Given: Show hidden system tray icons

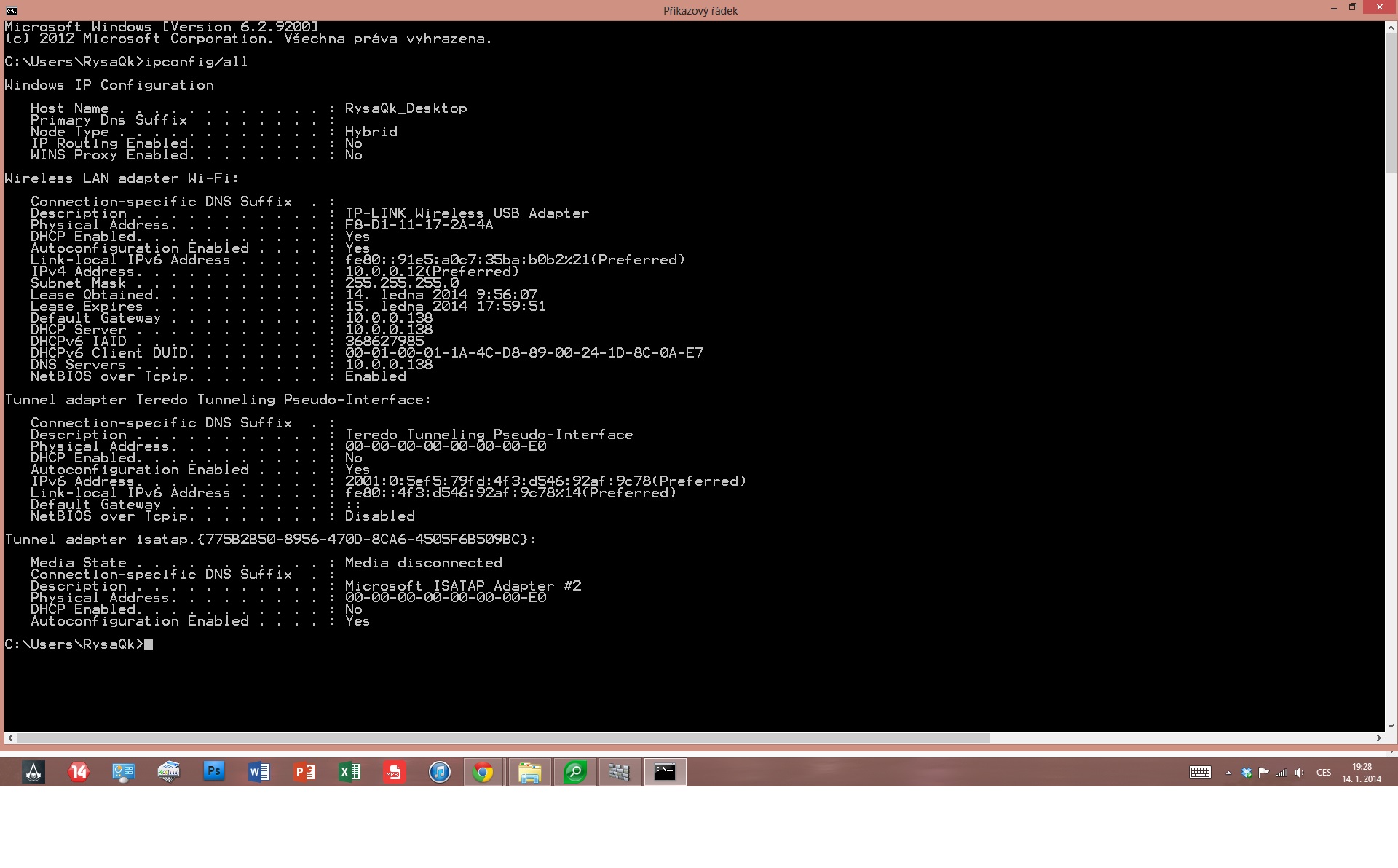Looking at the screenshot, I should pos(1228,773).
